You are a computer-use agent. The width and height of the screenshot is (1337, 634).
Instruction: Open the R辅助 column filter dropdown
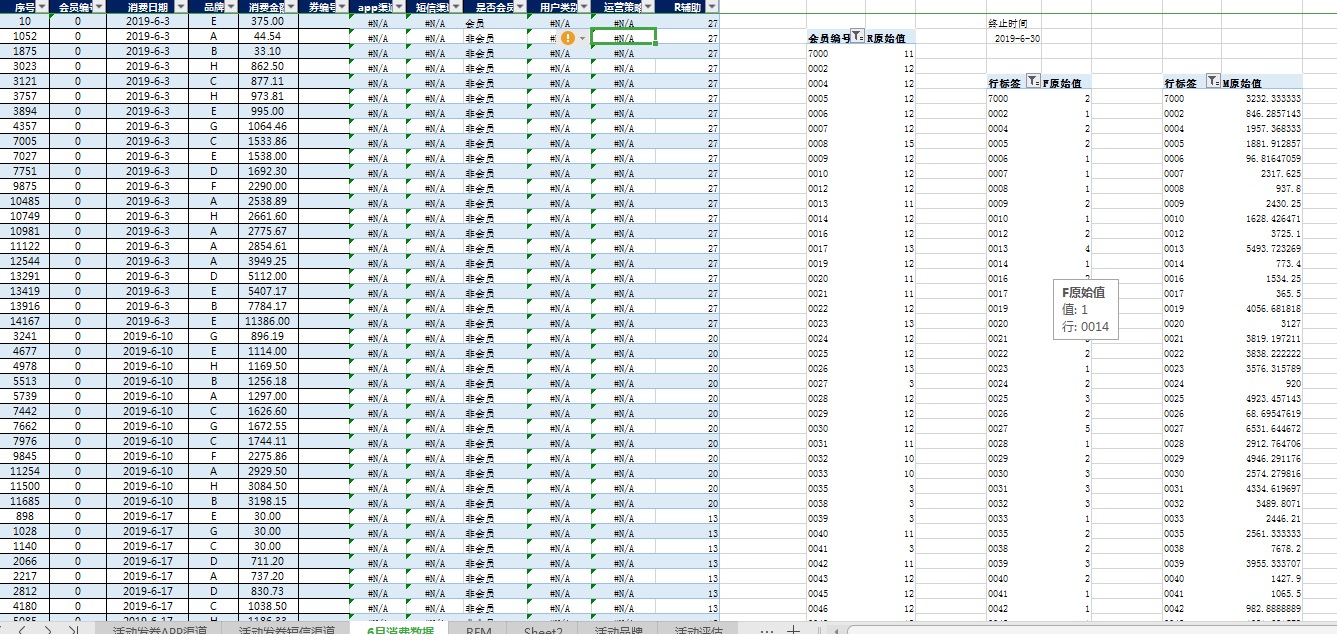712,7
